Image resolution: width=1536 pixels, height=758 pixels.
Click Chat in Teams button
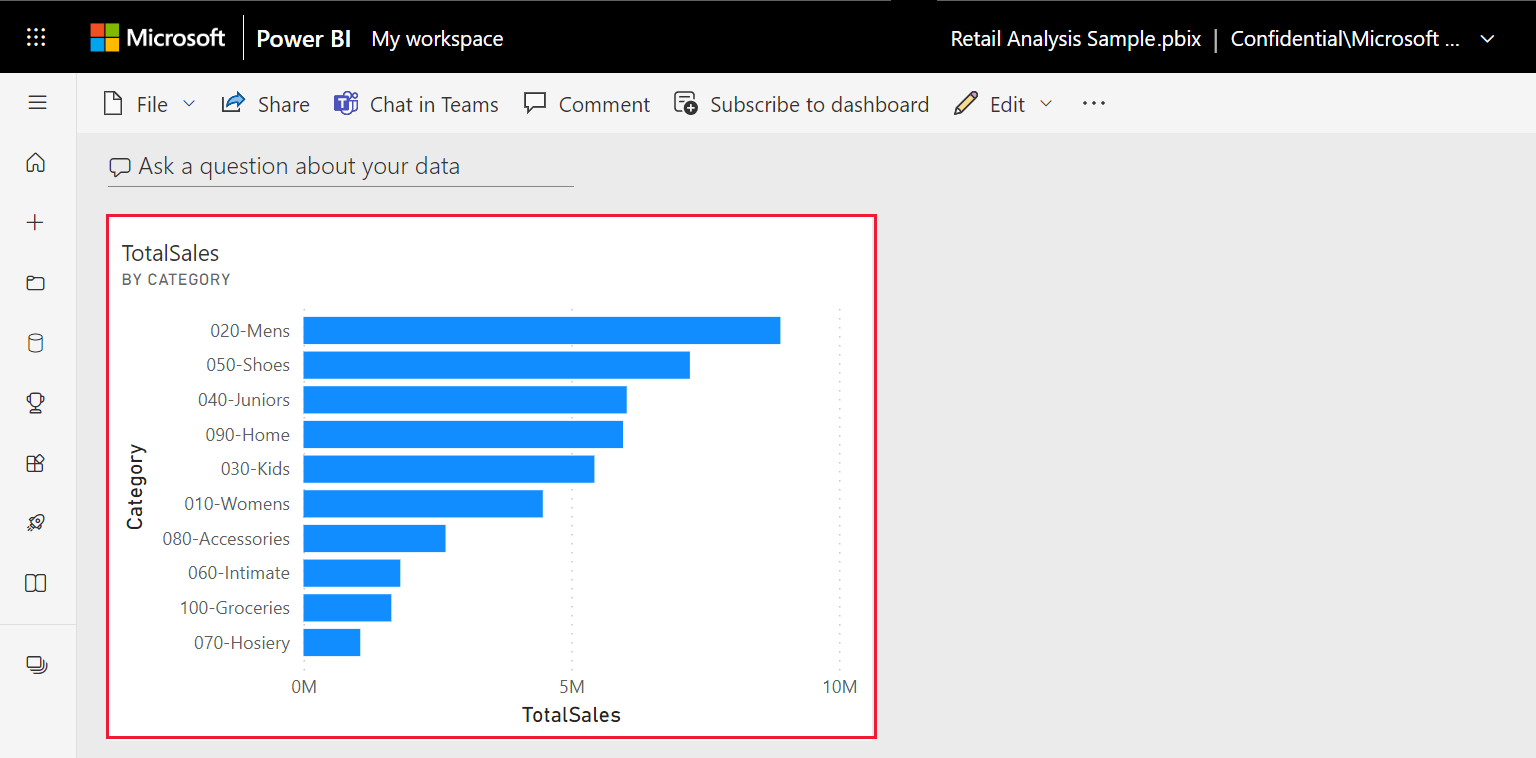pos(416,104)
